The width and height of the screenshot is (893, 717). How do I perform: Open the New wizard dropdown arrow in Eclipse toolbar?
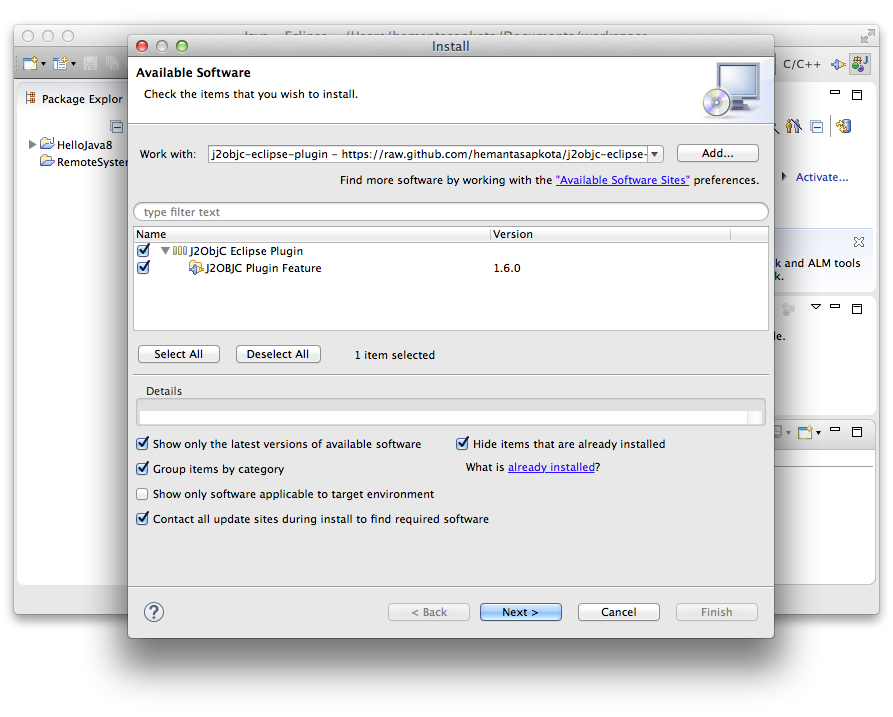[x=43, y=64]
